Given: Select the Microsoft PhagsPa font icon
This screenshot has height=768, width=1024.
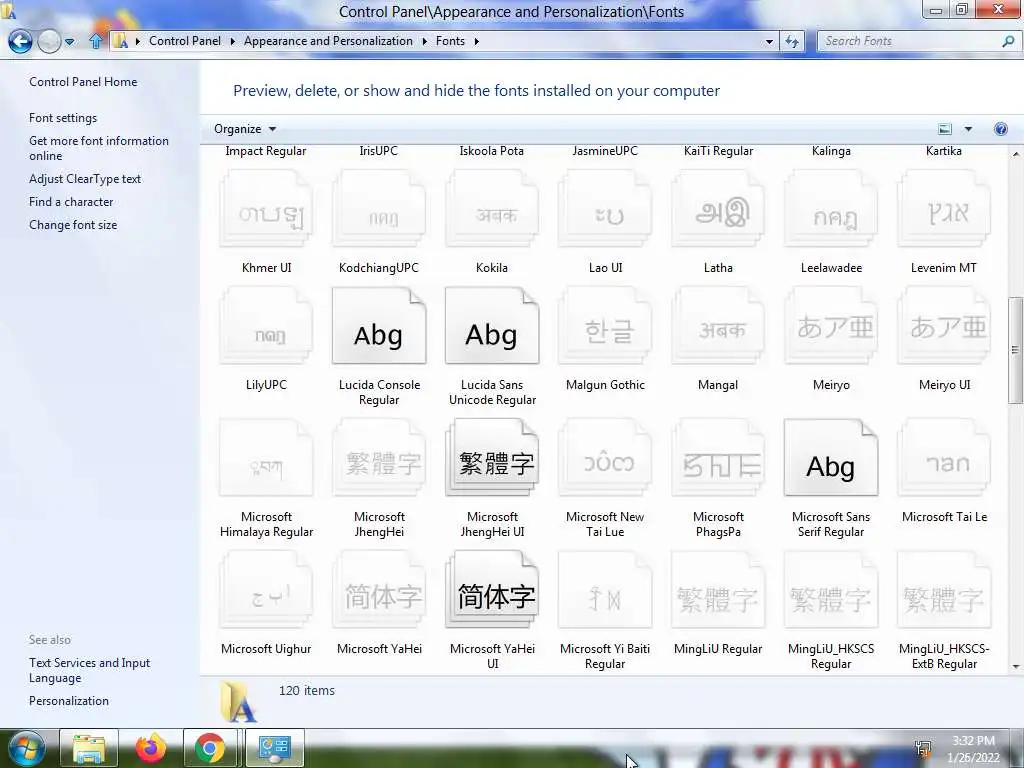Looking at the screenshot, I should click(x=718, y=458).
